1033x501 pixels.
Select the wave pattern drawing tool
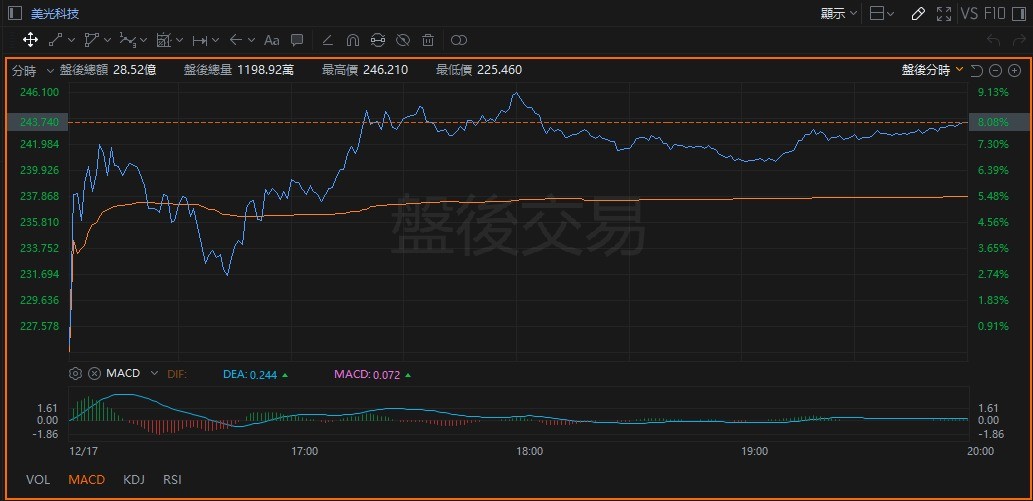pyautogui.click(x=126, y=40)
